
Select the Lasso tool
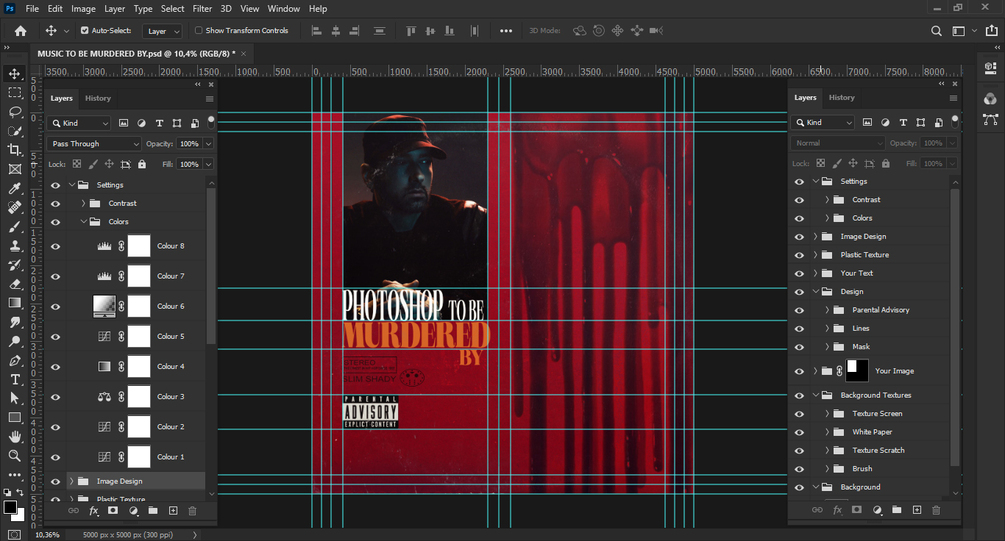pyautogui.click(x=14, y=112)
